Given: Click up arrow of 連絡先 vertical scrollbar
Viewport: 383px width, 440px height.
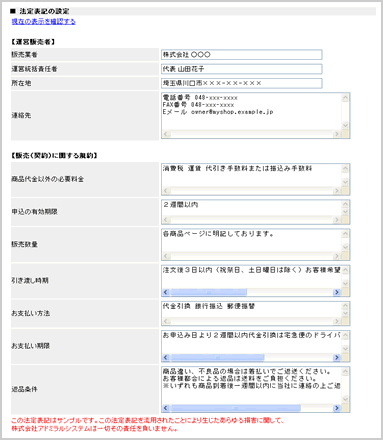Looking at the screenshot, I should (x=345, y=97).
